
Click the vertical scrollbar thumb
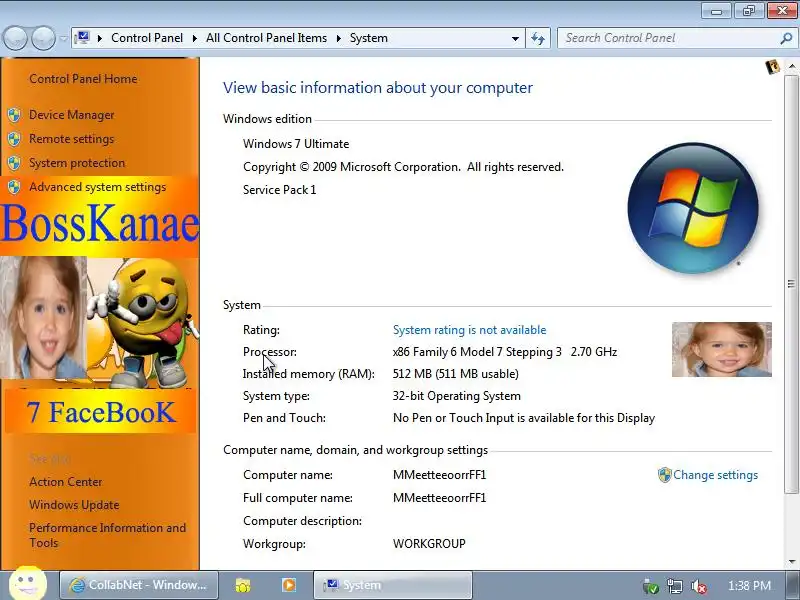coord(792,284)
